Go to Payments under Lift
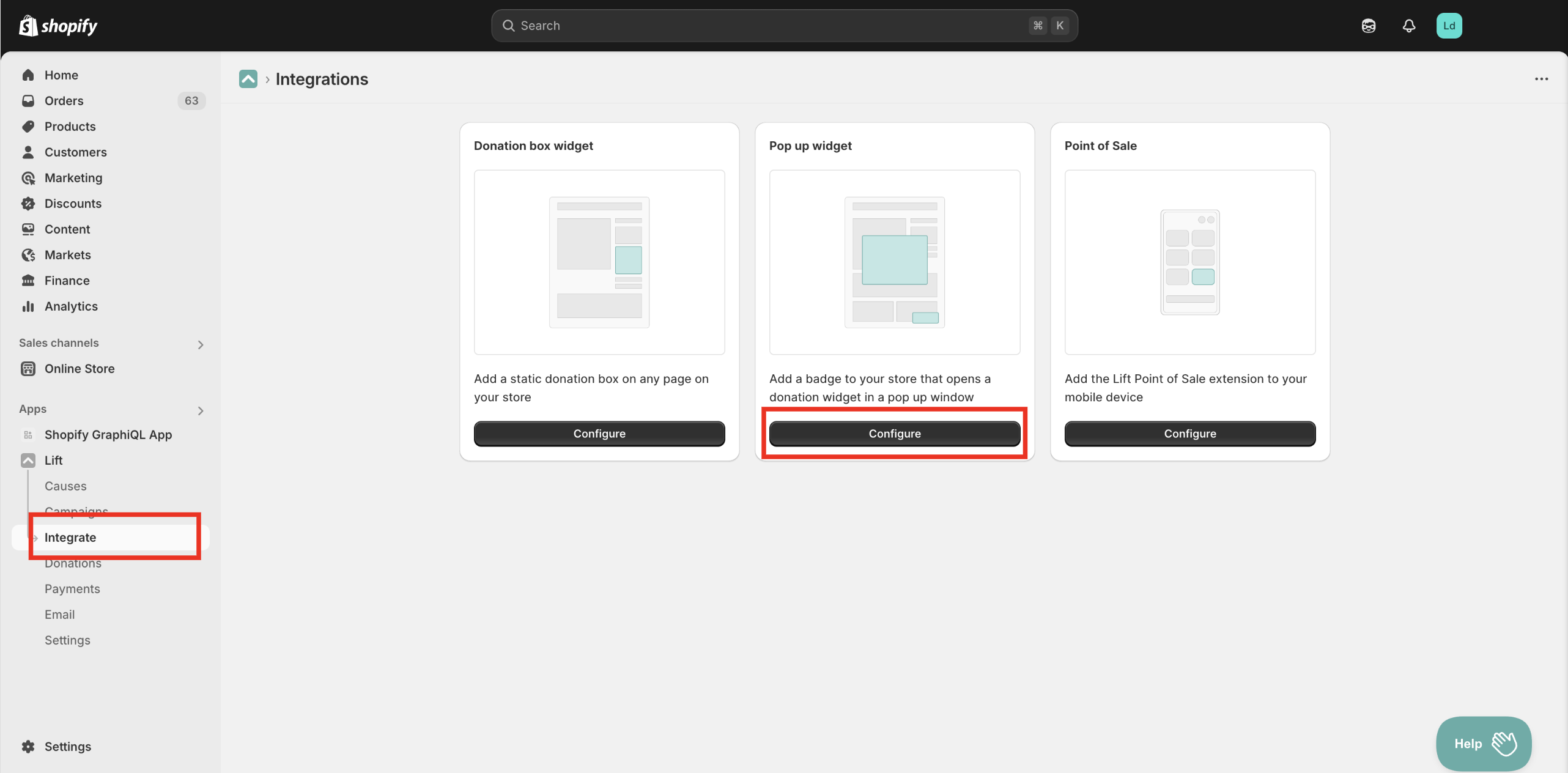Viewport: 1568px width, 773px height. coord(72,589)
